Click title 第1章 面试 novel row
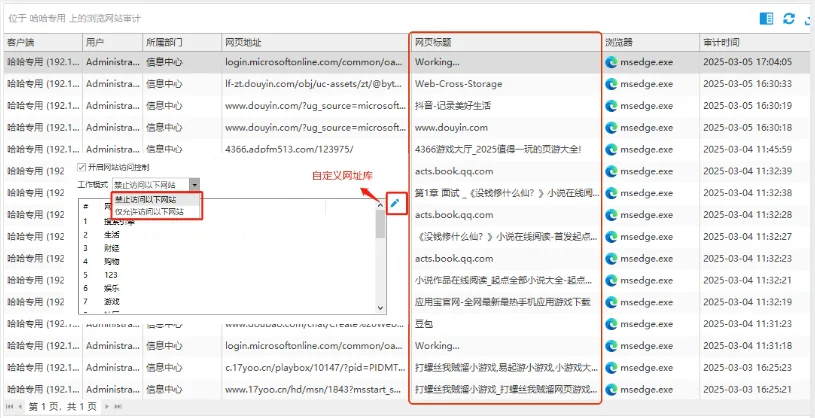815x418 pixels. pos(507,193)
